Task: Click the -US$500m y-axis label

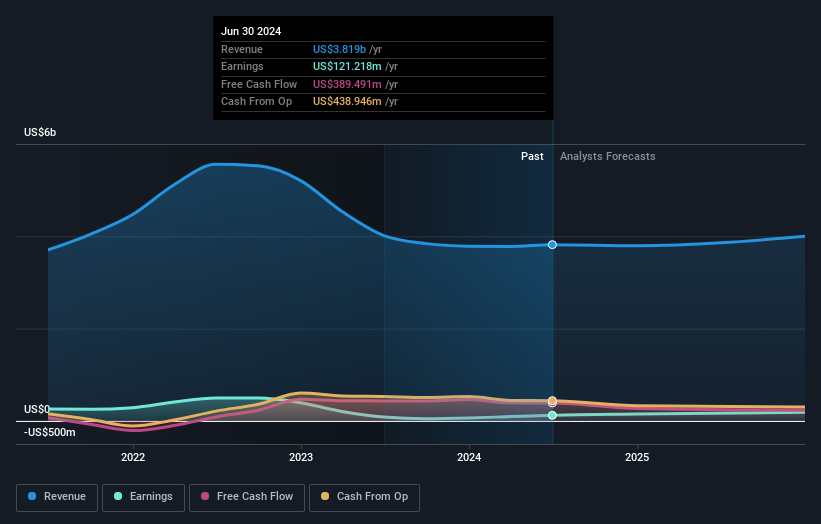Action: point(50,432)
